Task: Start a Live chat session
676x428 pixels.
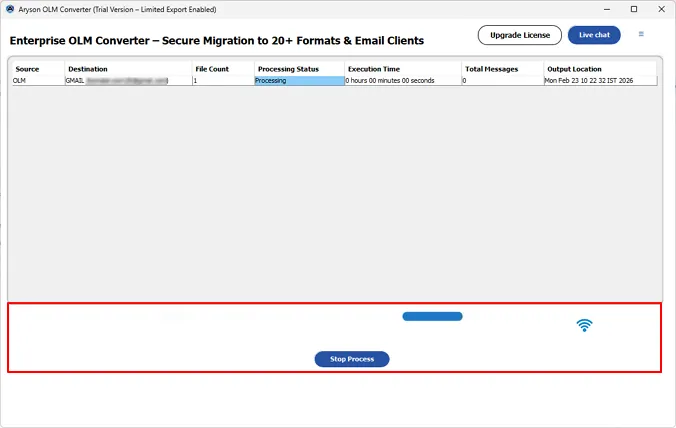Action: coord(594,35)
